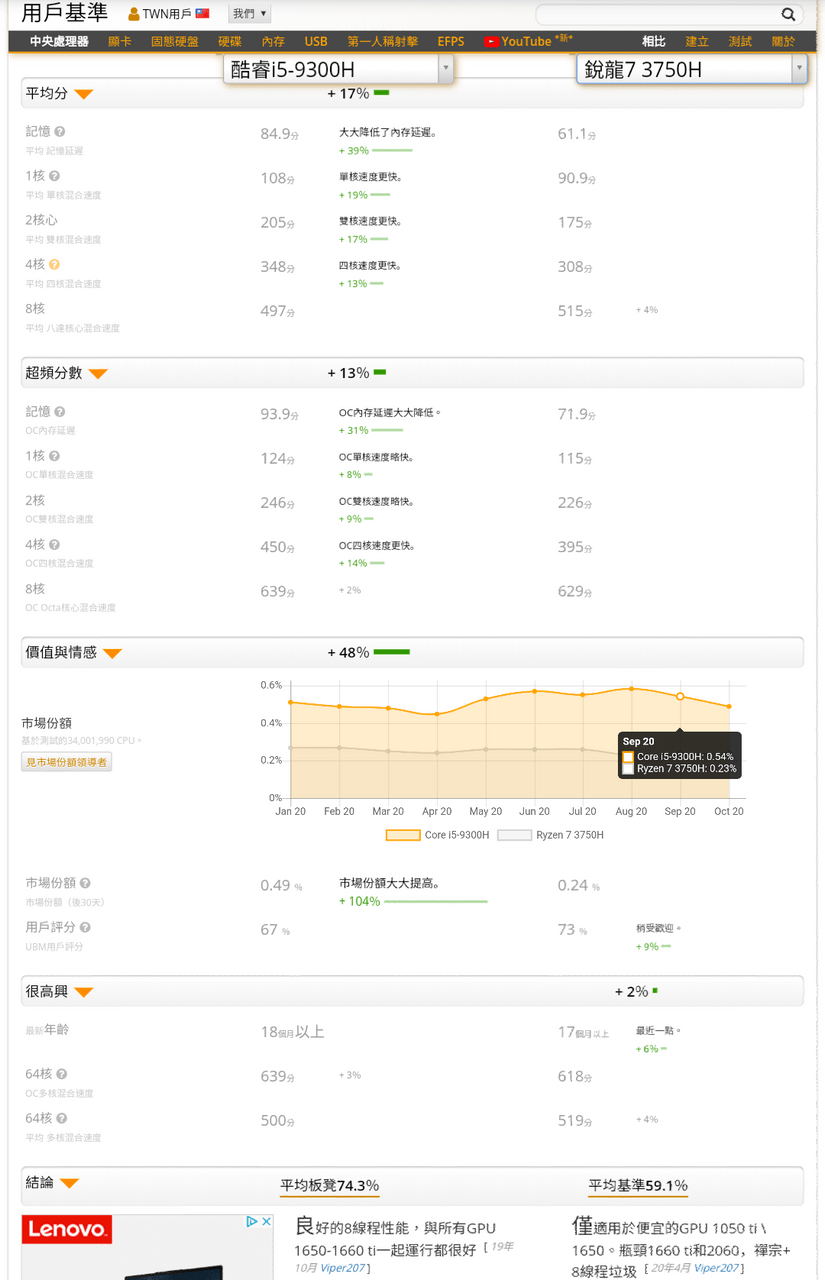Open the 第一人稱射擊 tab

coord(383,42)
